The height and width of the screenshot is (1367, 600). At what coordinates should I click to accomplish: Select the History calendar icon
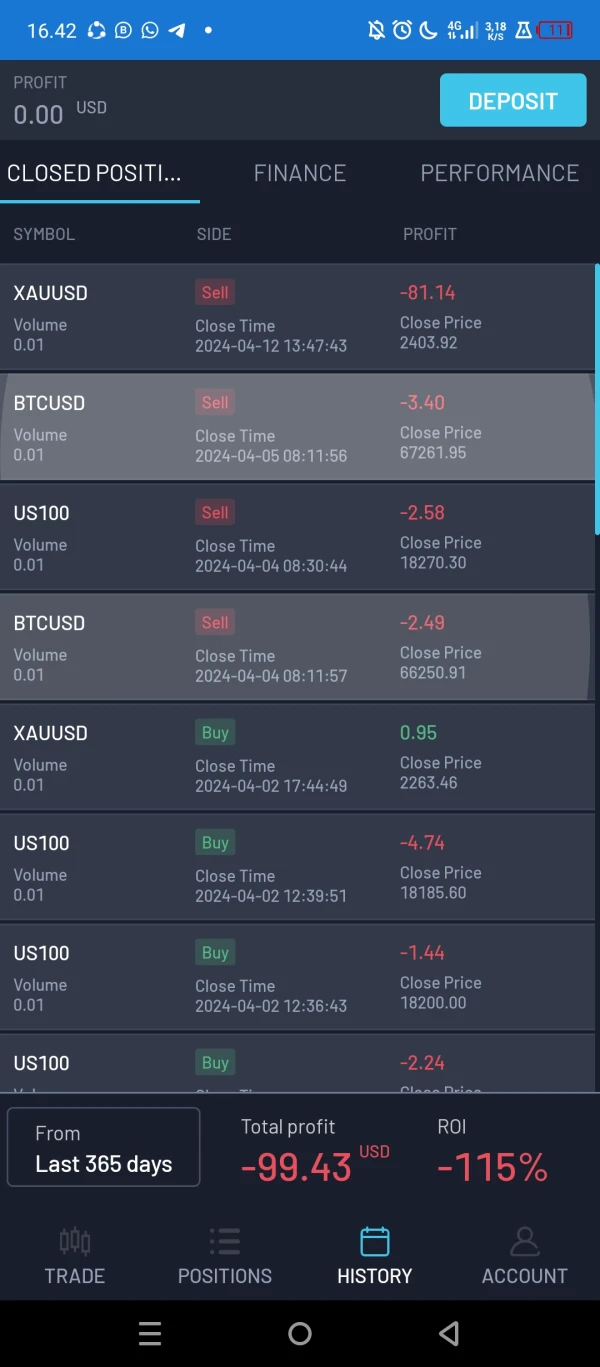point(375,1242)
